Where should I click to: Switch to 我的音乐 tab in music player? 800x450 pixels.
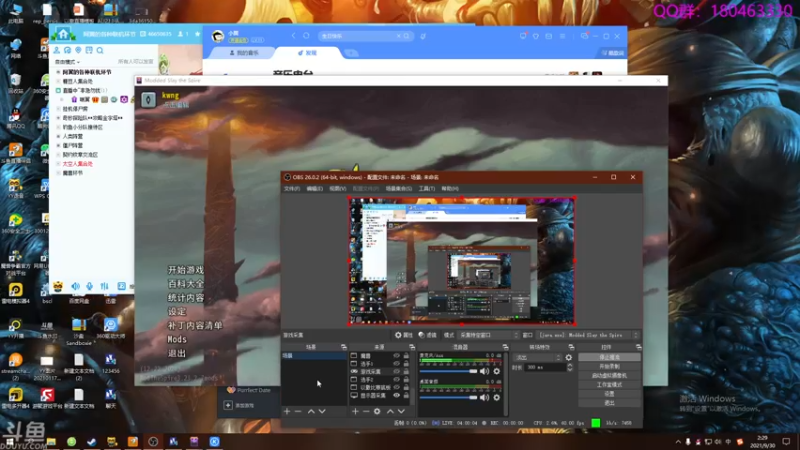[x=244, y=53]
